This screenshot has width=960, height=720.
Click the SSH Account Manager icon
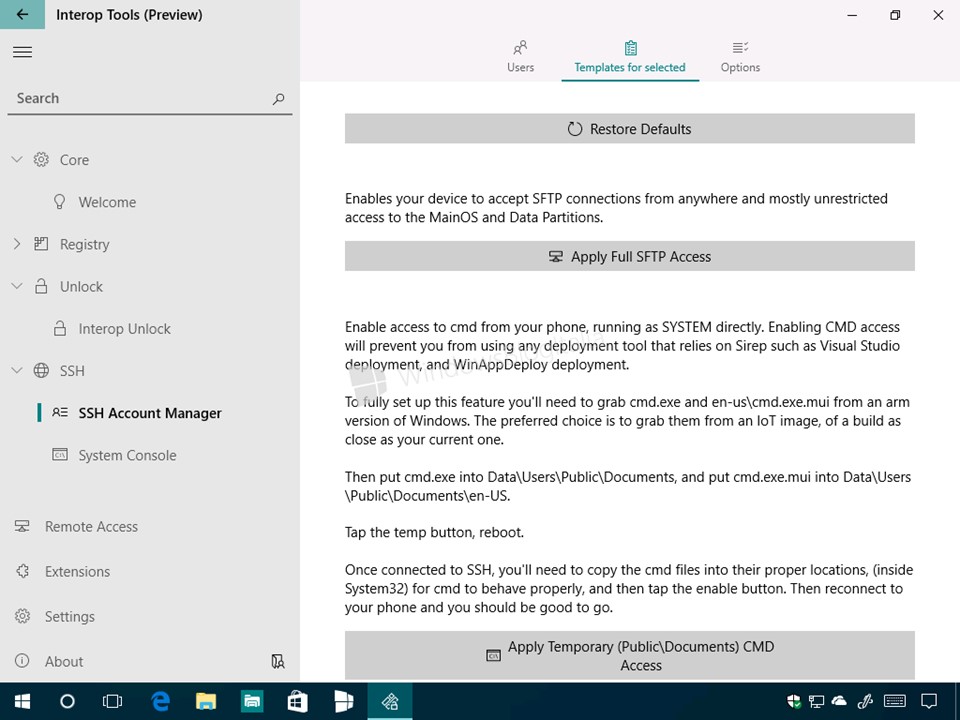[60, 413]
